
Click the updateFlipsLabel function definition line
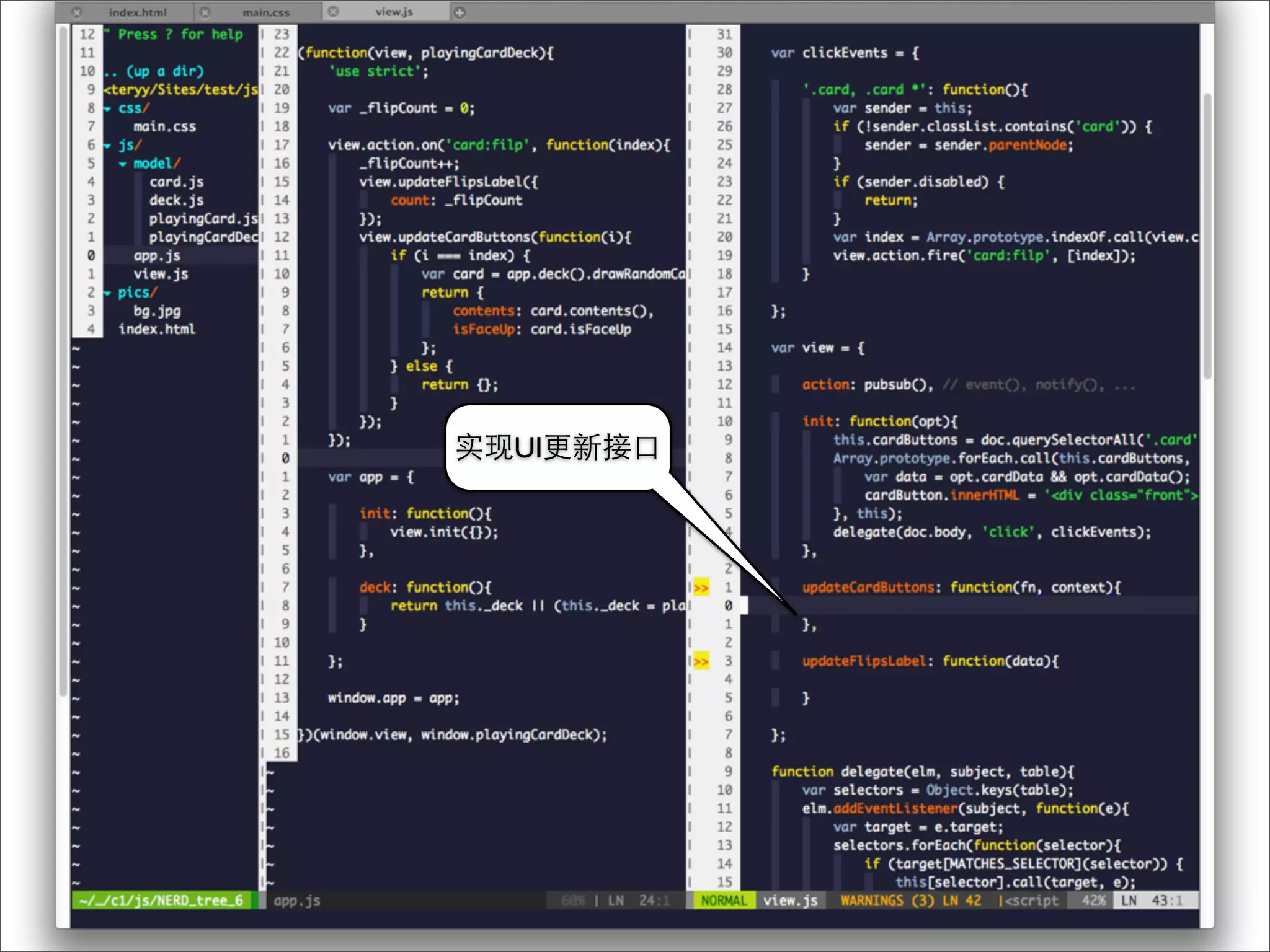point(930,661)
